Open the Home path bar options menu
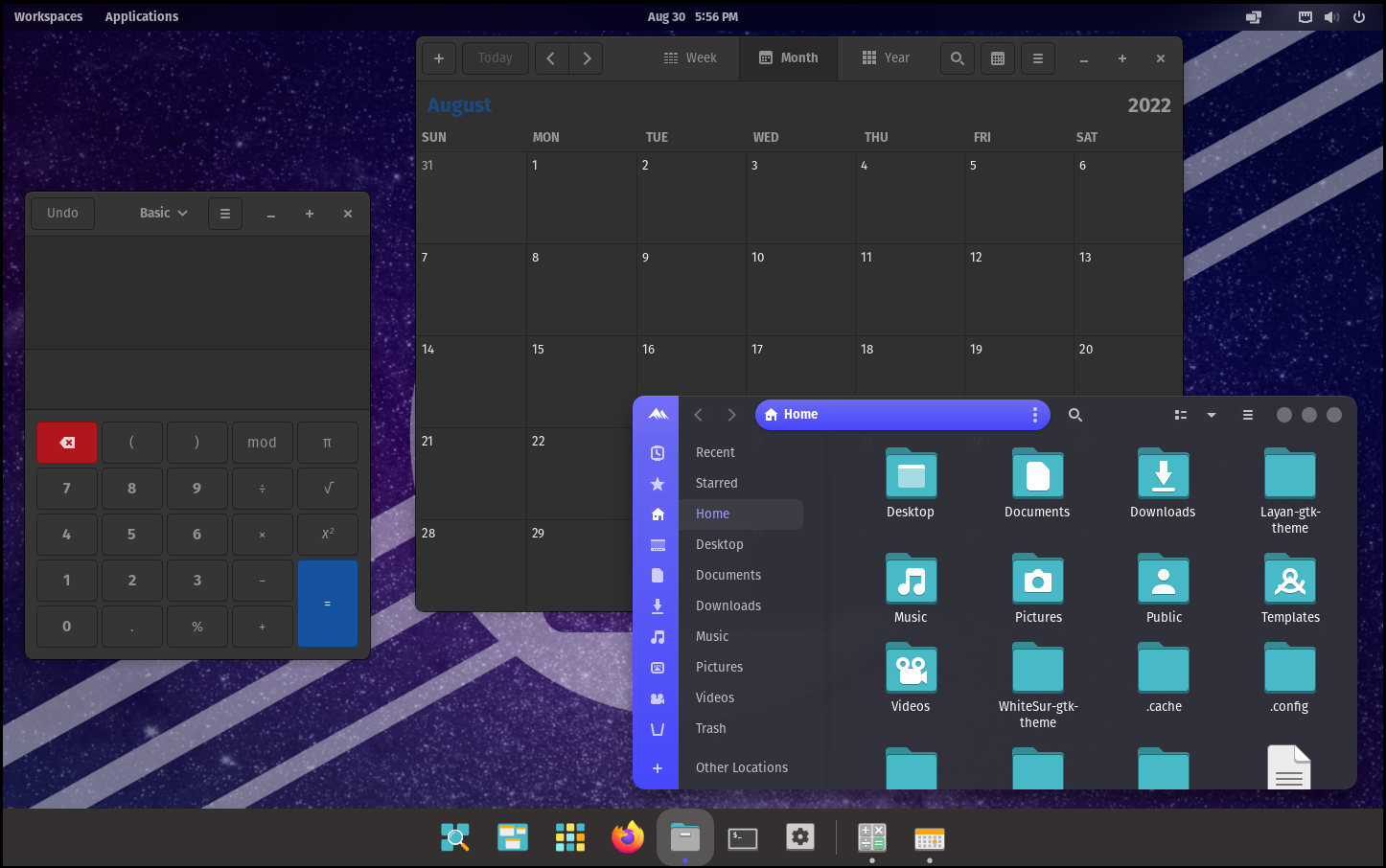Screen dimensions: 1386x868 1034,415
